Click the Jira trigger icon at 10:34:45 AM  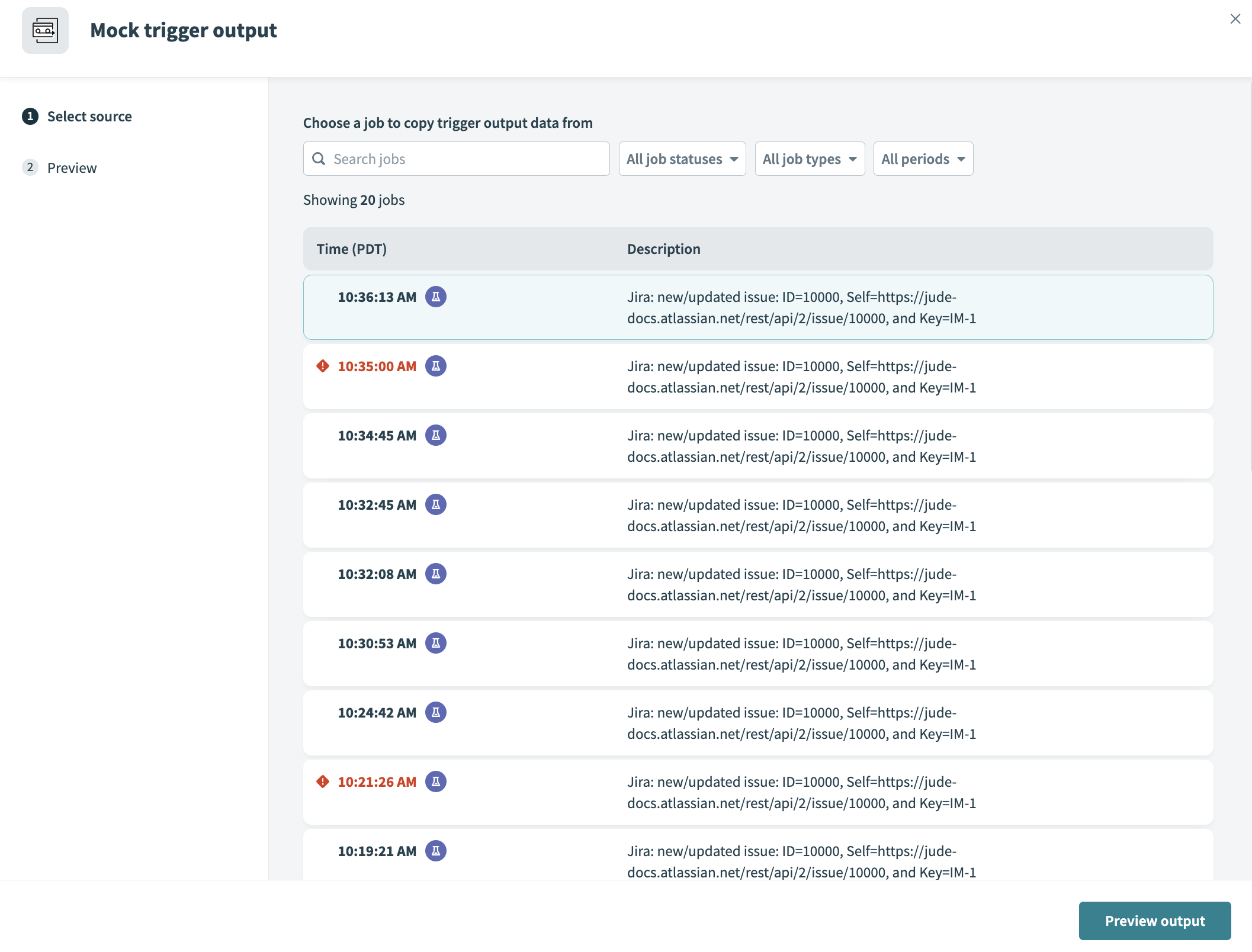tap(436, 435)
